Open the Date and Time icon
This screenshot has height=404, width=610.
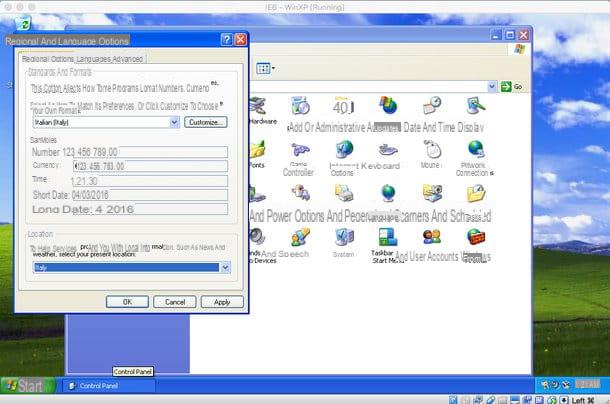pyautogui.click(x=432, y=105)
